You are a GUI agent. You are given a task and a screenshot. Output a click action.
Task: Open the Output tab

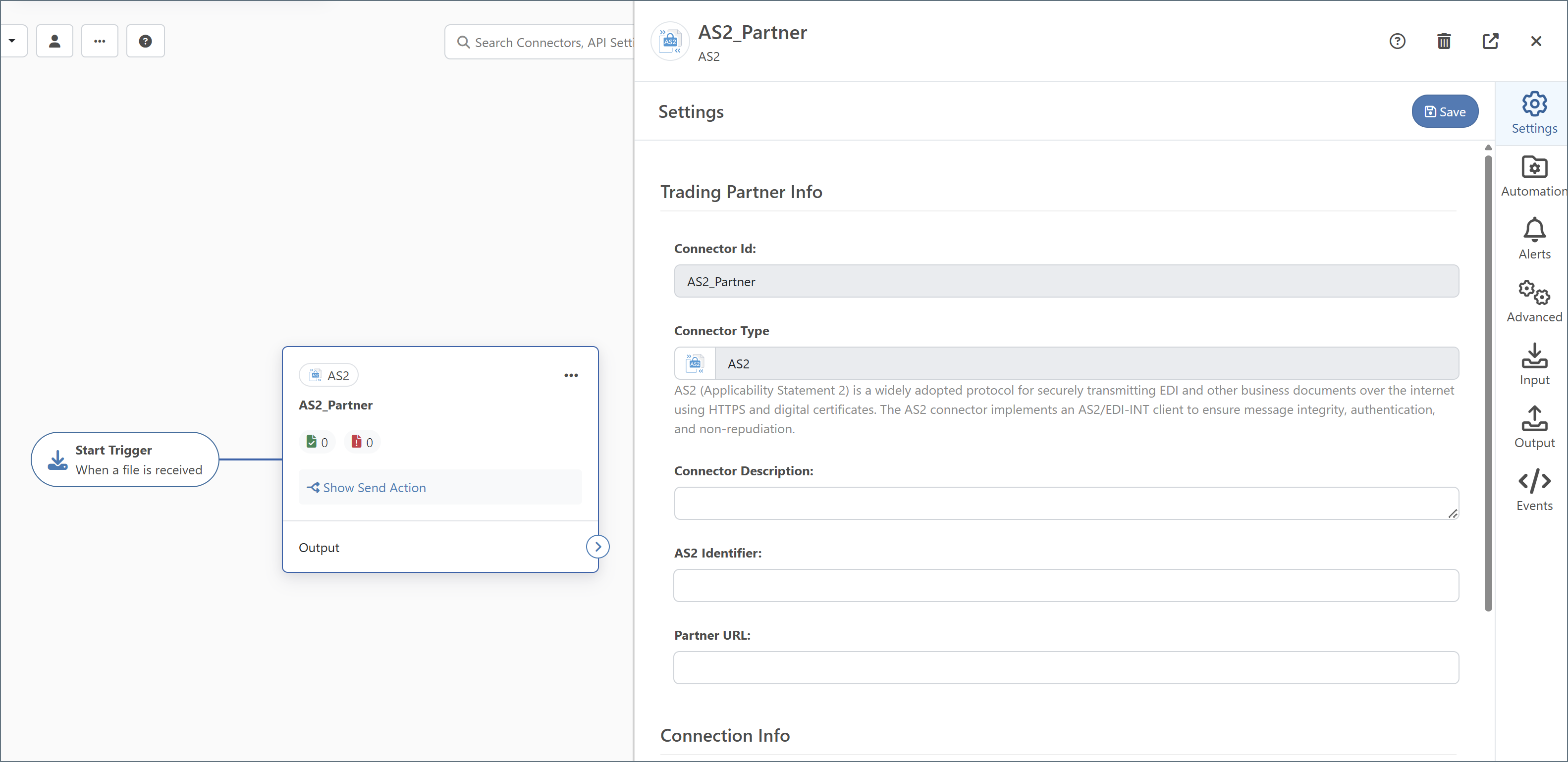[1533, 427]
